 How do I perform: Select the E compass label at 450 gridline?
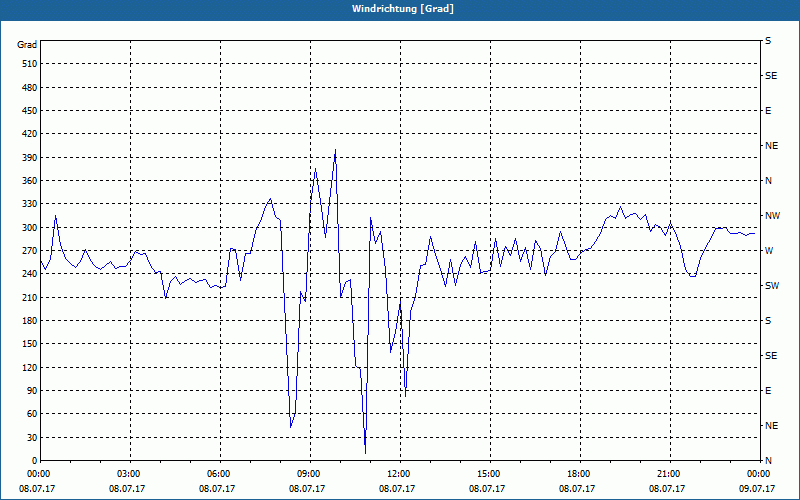(x=768, y=111)
